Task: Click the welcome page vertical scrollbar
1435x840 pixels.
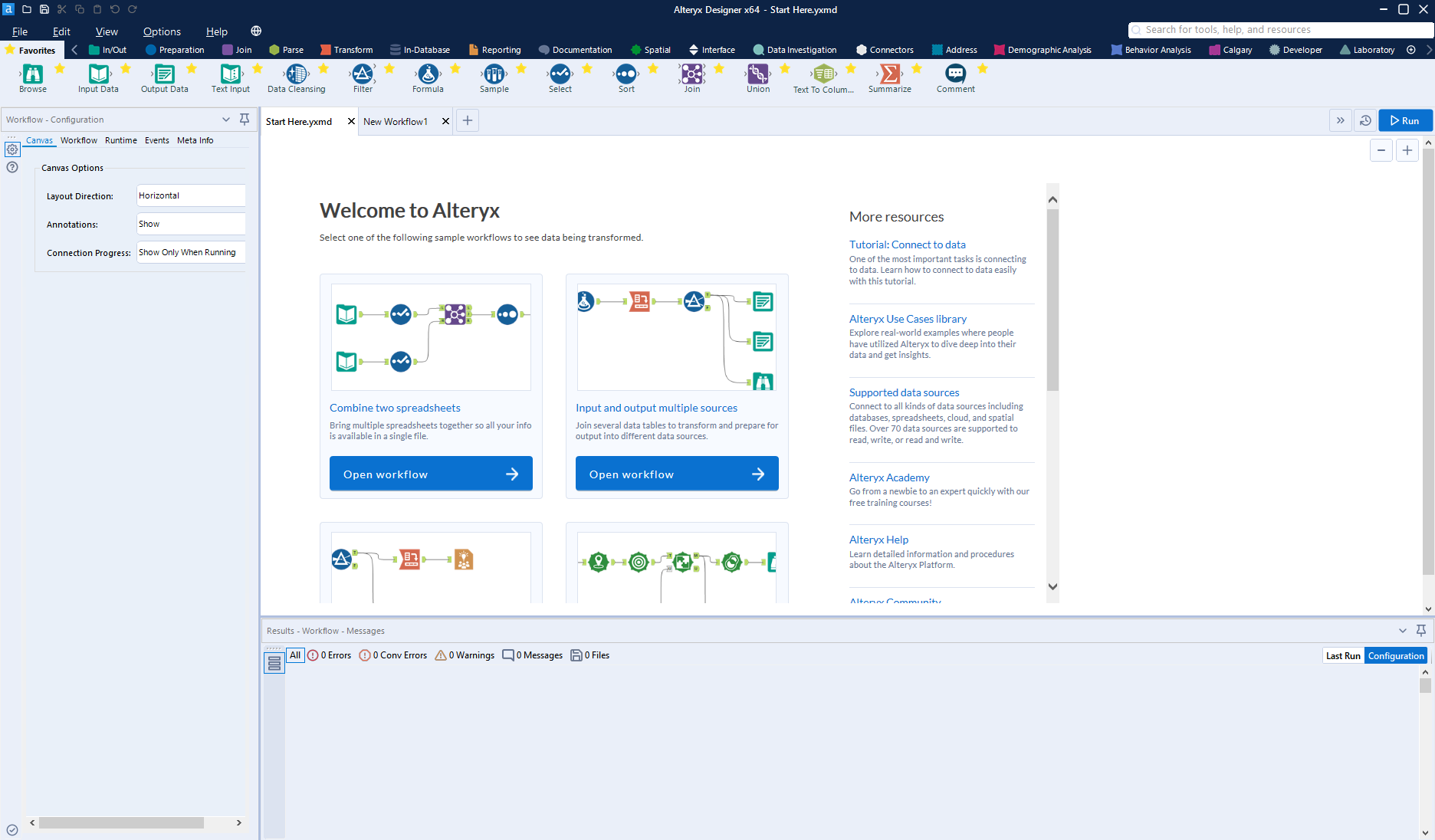Action: (1052, 299)
